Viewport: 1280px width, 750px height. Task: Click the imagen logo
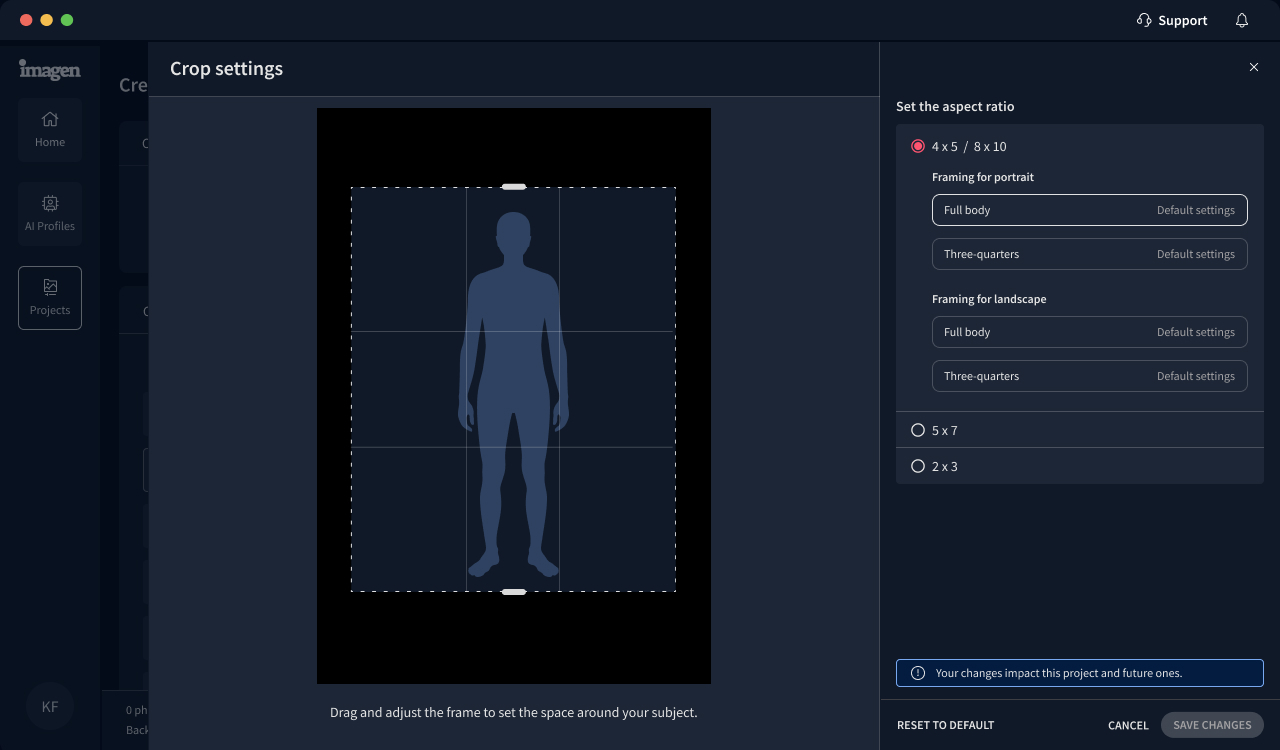point(49,70)
